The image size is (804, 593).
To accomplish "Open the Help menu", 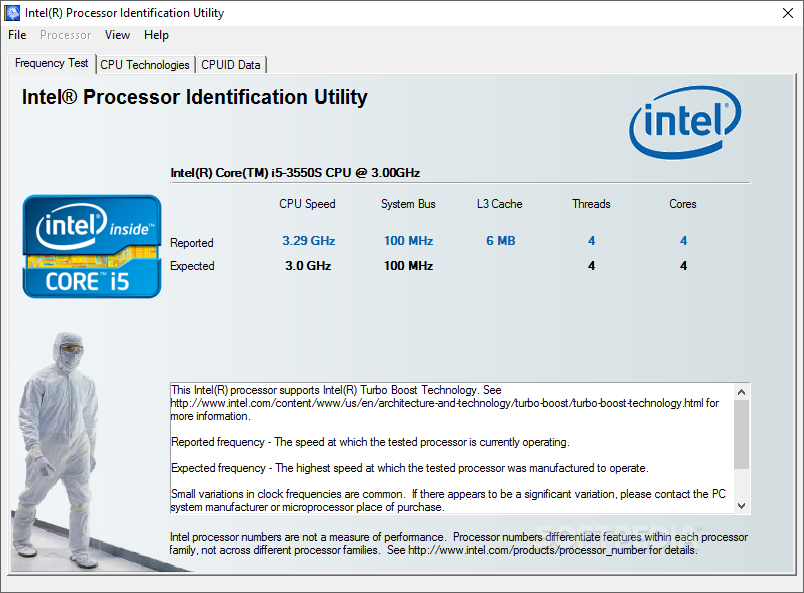I will [x=156, y=35].
